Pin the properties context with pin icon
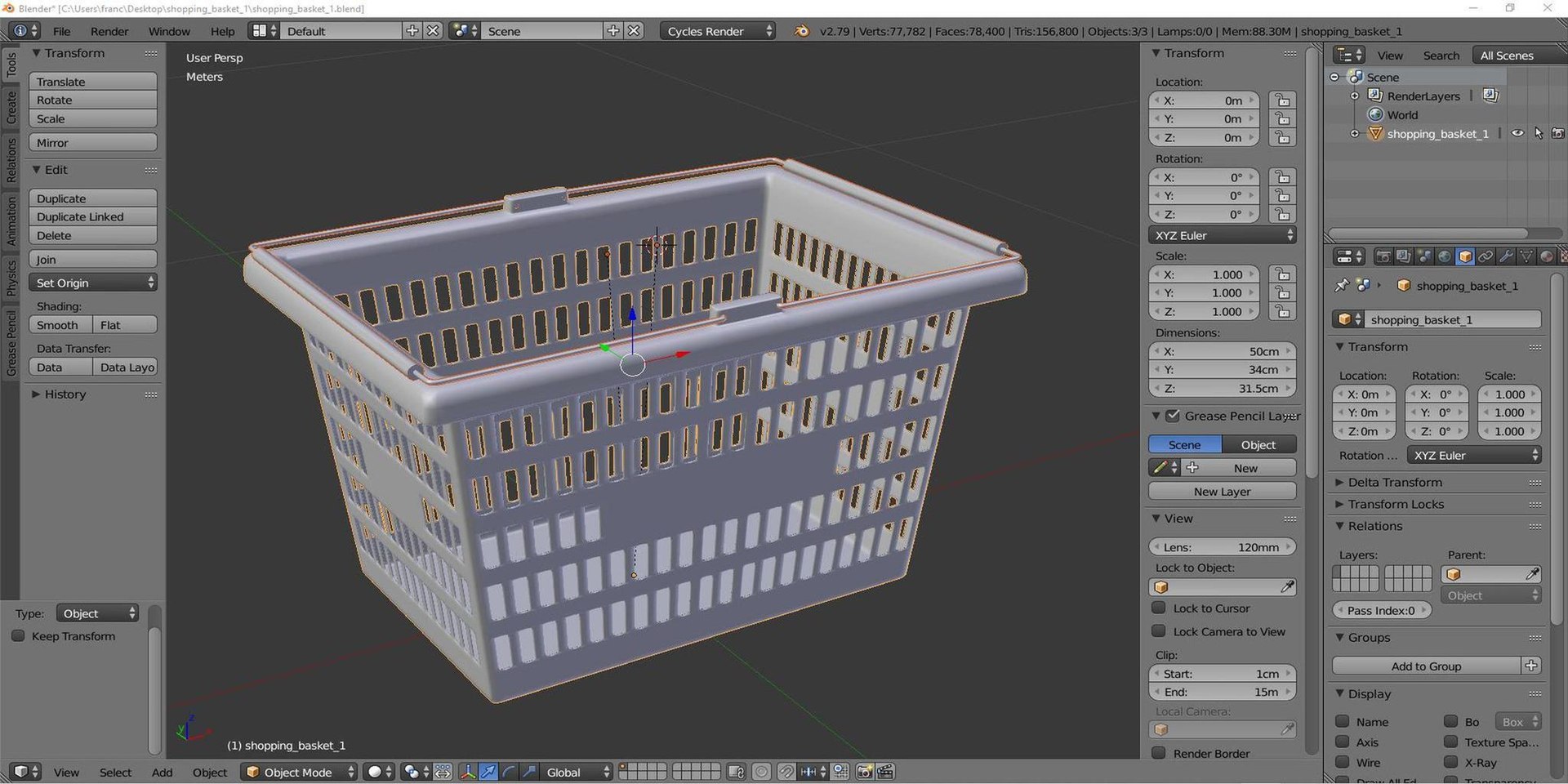The height and width of the screenshot is (784, 1568). tap(1341, 285)
